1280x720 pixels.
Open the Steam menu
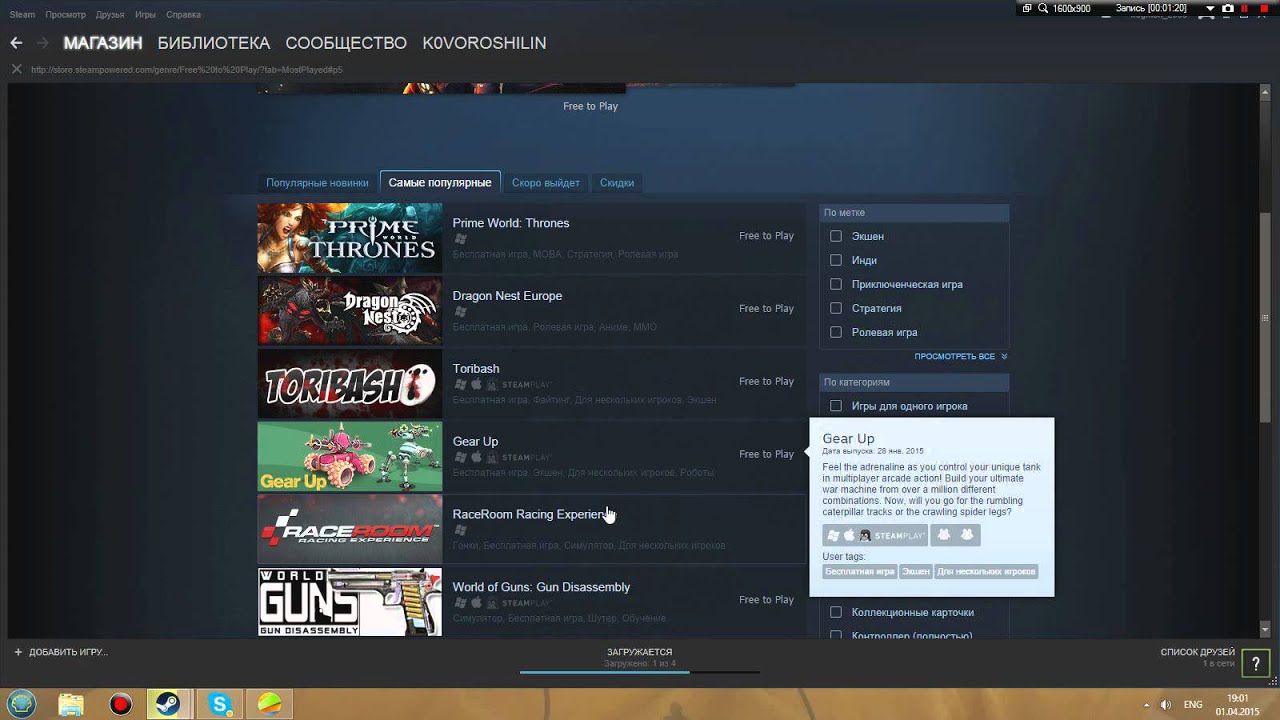pyautogui.click(x=22, y=15)
